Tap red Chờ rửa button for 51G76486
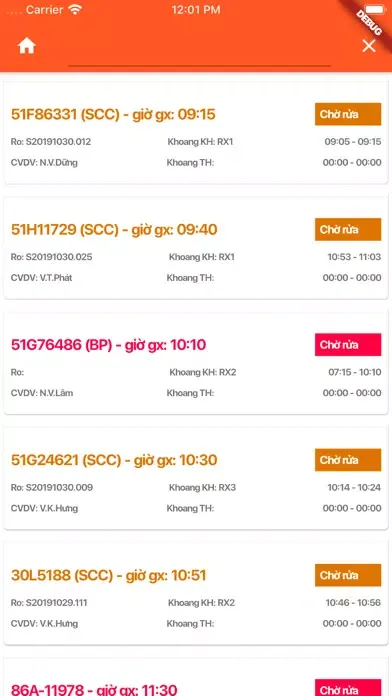Screen dimensions: 392x696 click(x=348, y=345)
